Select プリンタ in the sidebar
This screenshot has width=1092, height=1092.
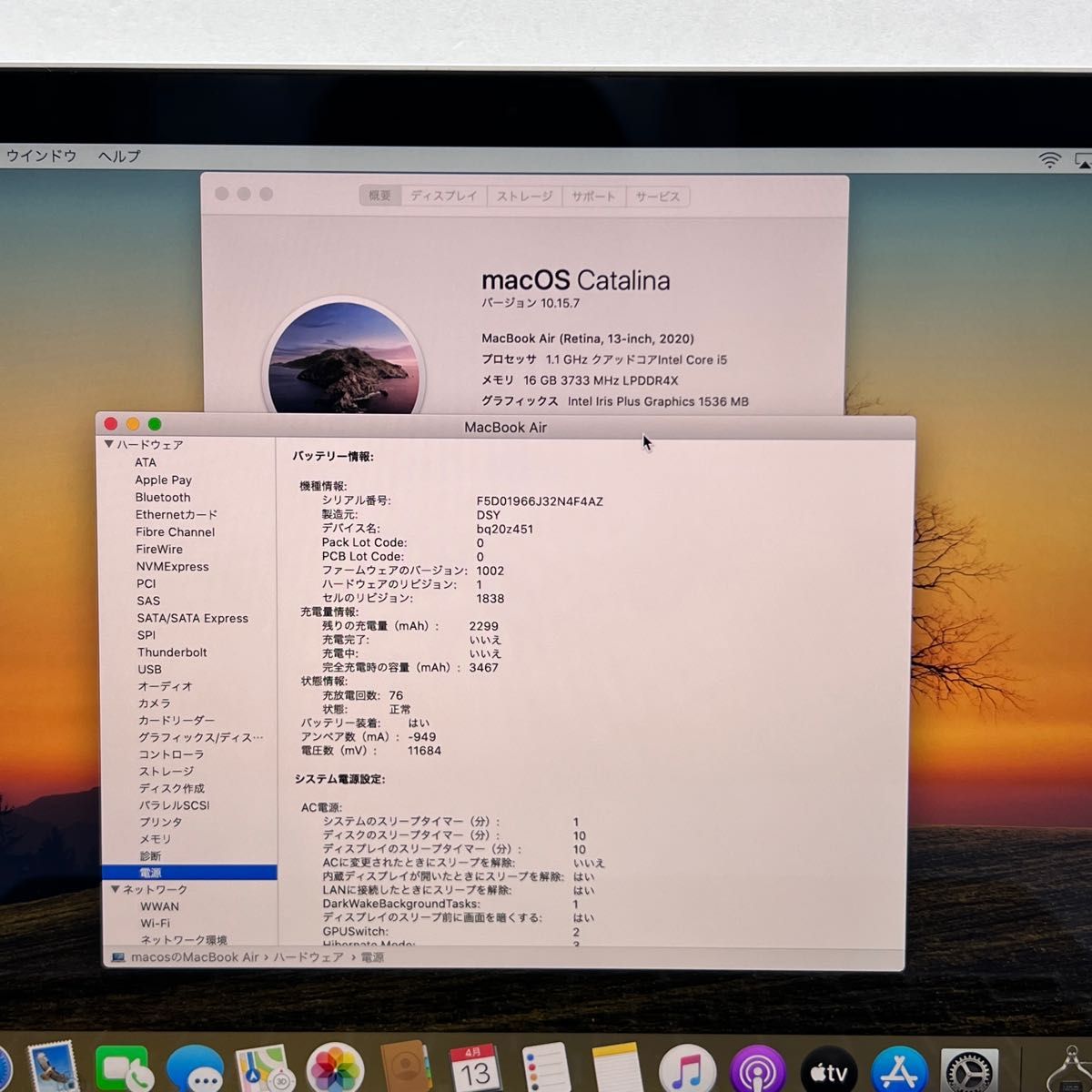pyautogui.click(x=161, y=822)
